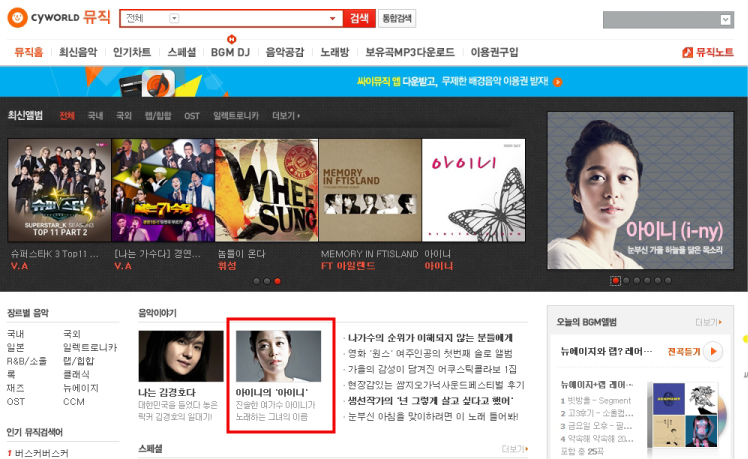The image size is (748, 459).
Task: Open the Whee Sung album cover
Action: pos(267,190)
